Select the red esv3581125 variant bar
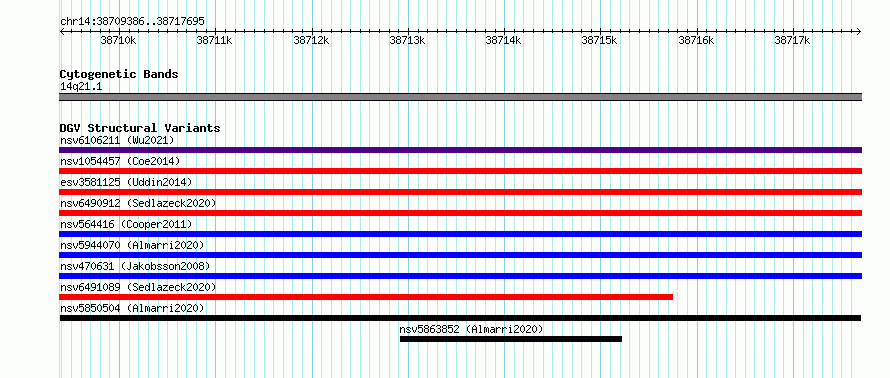 click(x=460, y=192)
